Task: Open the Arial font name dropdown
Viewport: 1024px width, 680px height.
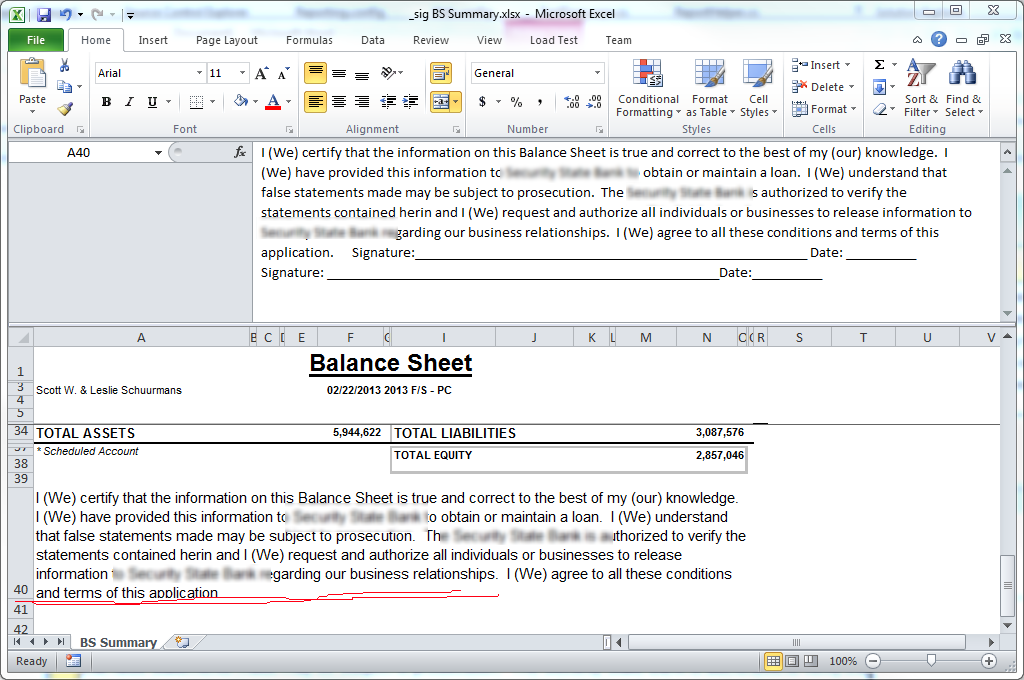Action: click(199, 73)
